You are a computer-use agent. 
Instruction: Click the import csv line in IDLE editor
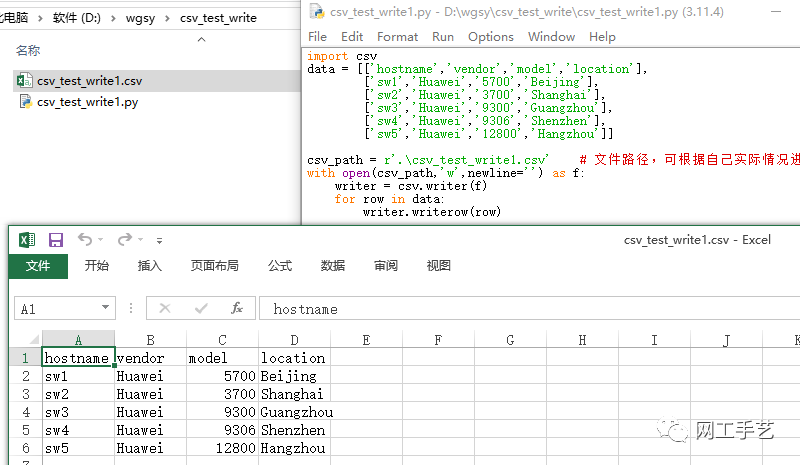coord(342,56)
